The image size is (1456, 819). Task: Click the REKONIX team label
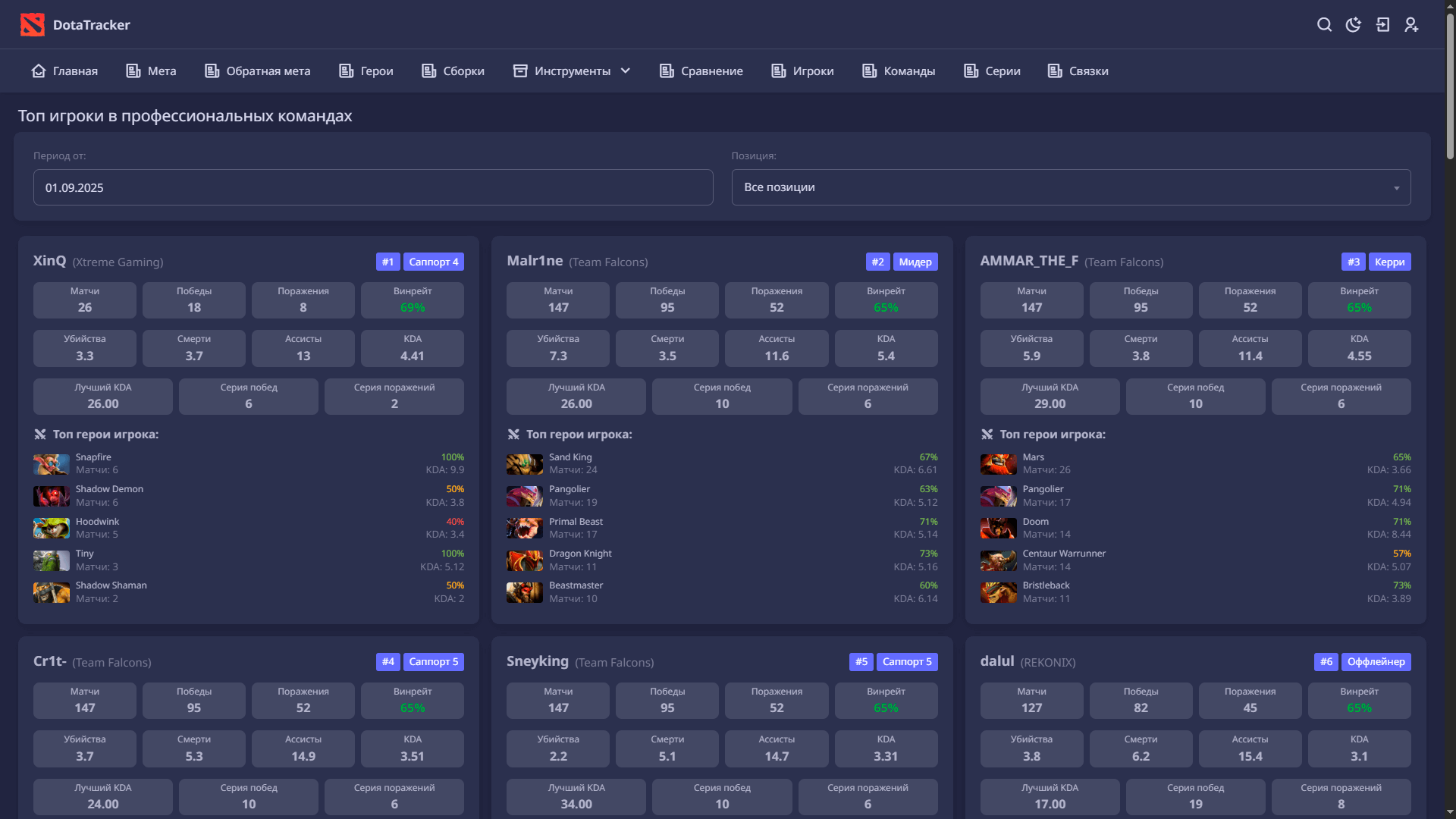pyautogui.click(x=1048, y=663)
